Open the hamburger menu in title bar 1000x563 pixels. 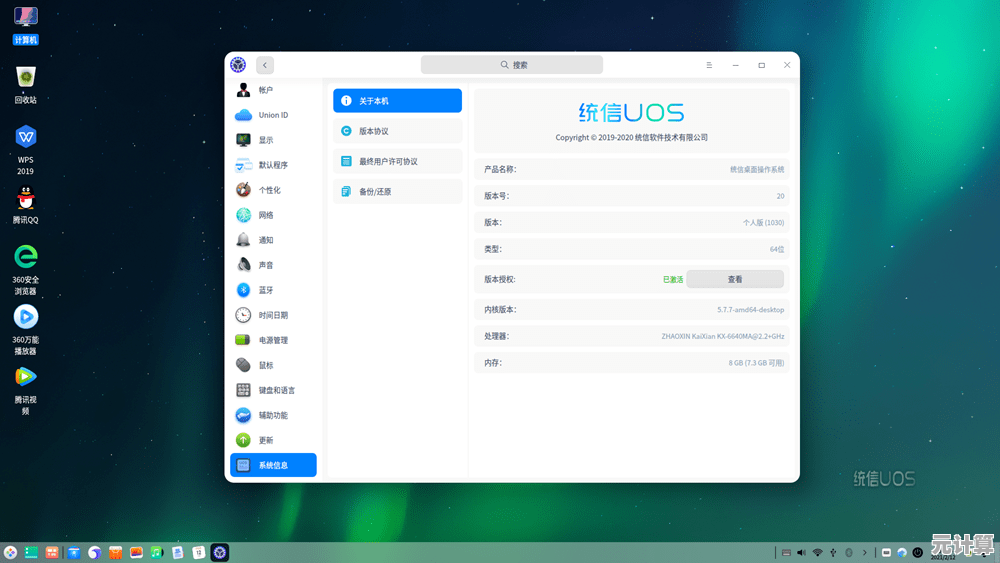[709, 64]
